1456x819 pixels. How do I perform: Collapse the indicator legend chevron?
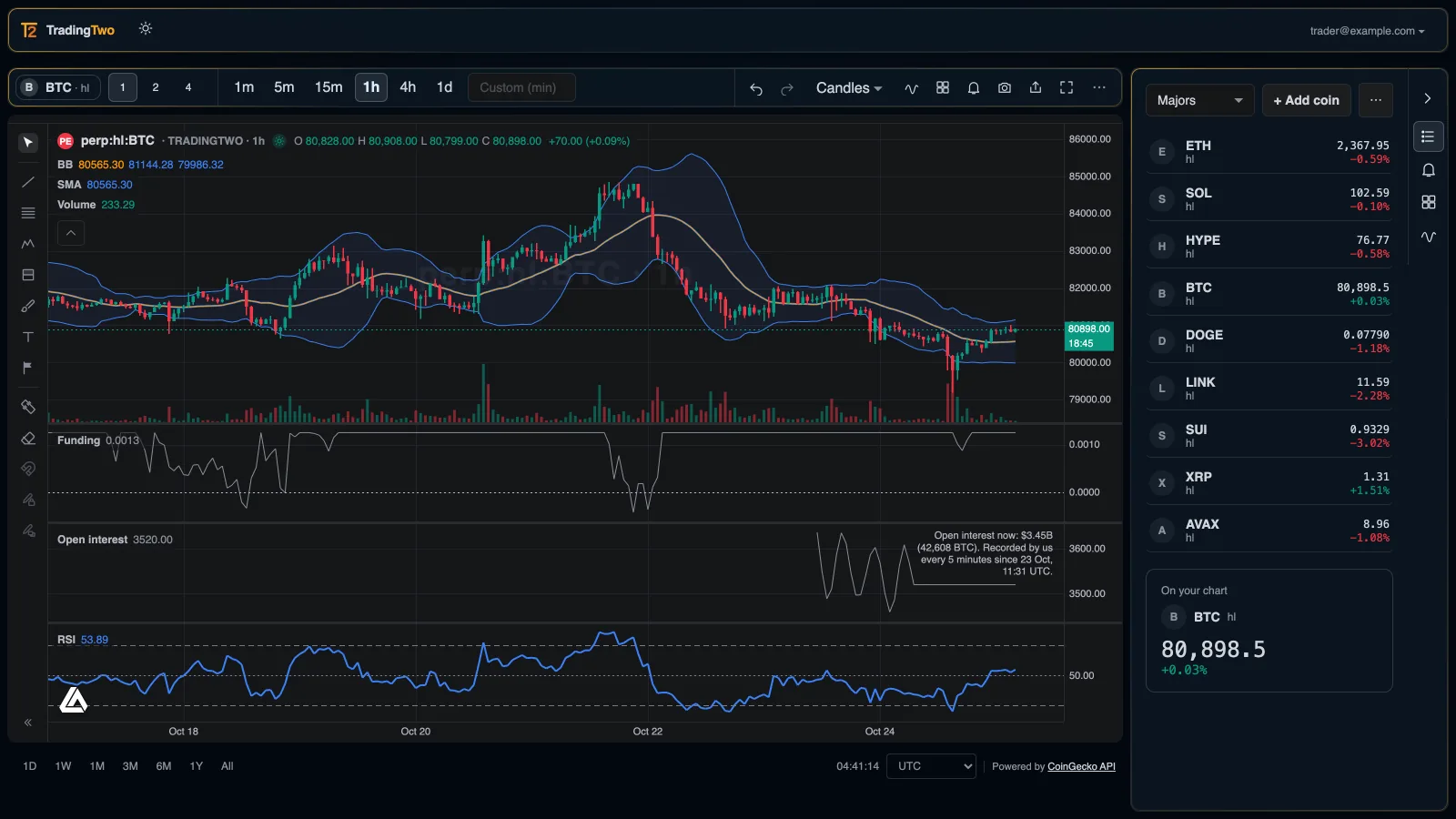[71, 233]
